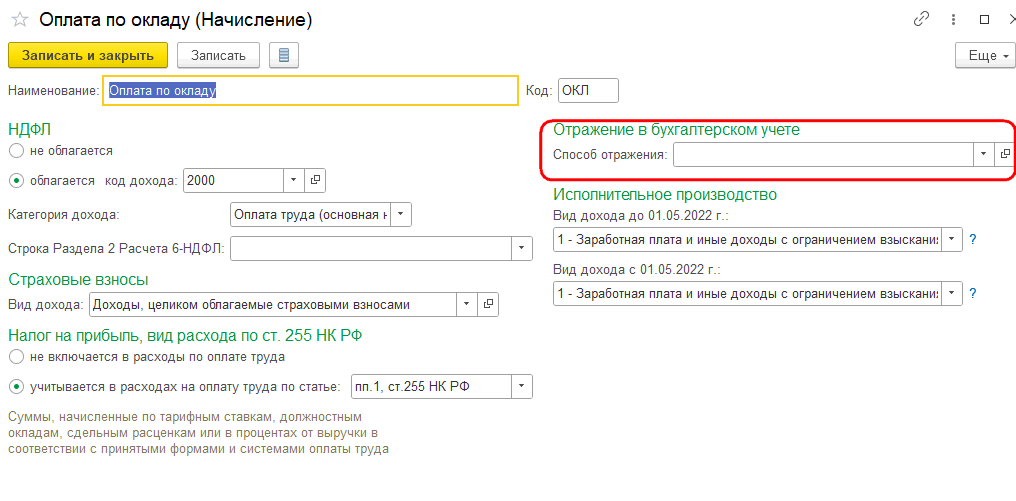This screenshot has height=501, width=1016.
Task: Show help for Вид дохода до 01.05.2022
Action: [x=973, y=239]
